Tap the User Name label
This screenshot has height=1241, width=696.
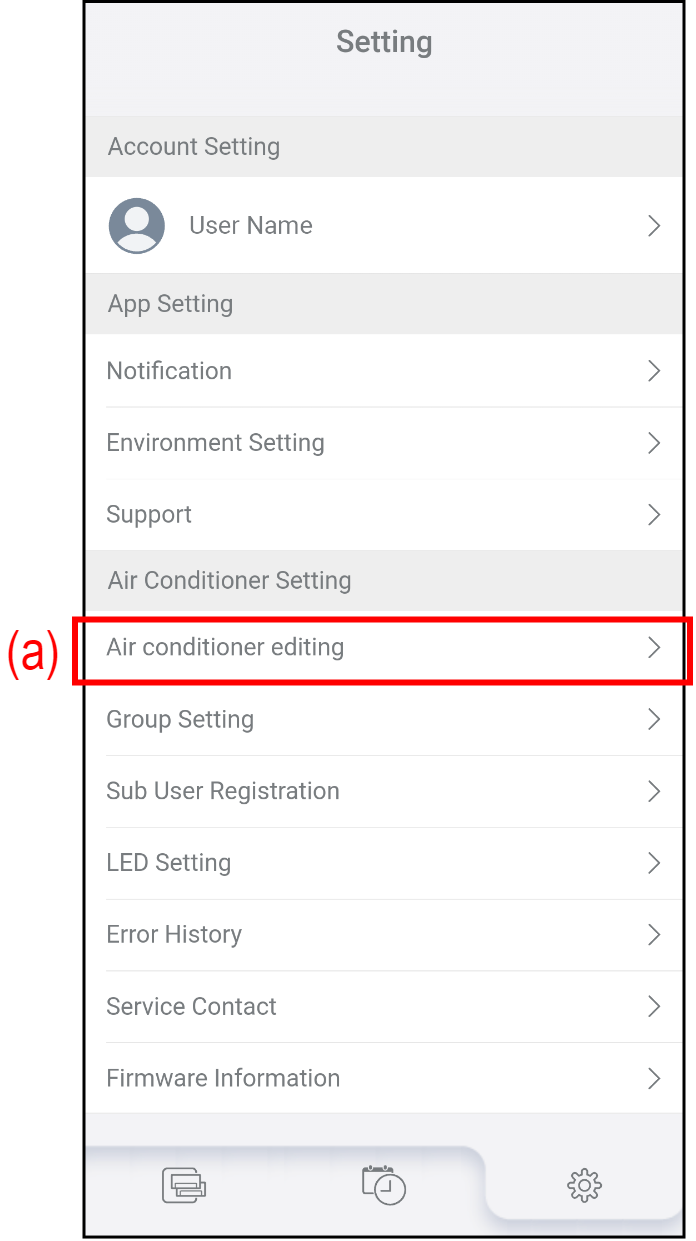click(x=251, y=226)
